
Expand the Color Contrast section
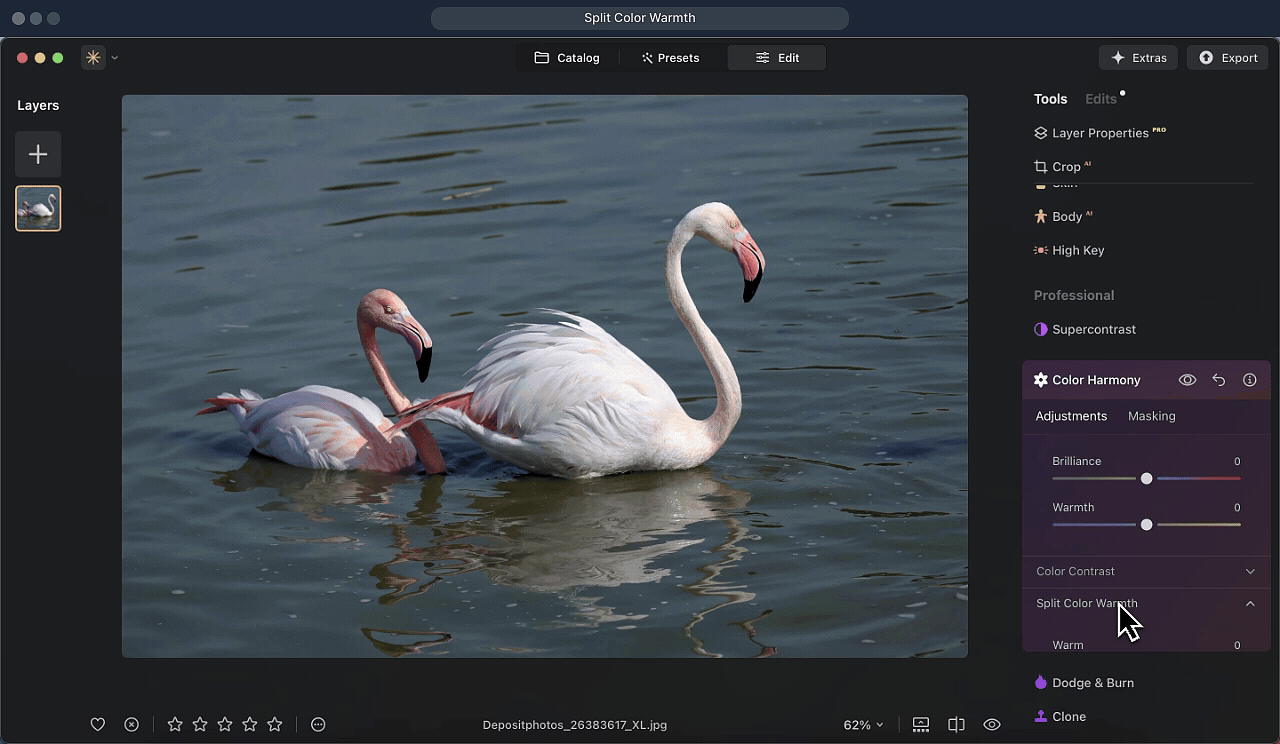pos(1249,571)
